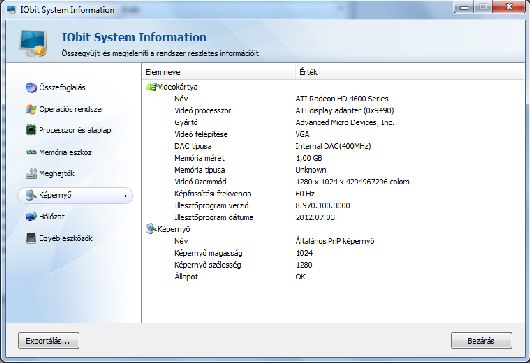Image resolution: width=530 pixels, height=363 pixels.
Task: Click the Képernyő group icon in the list
Action: click(x=151, y=229)
